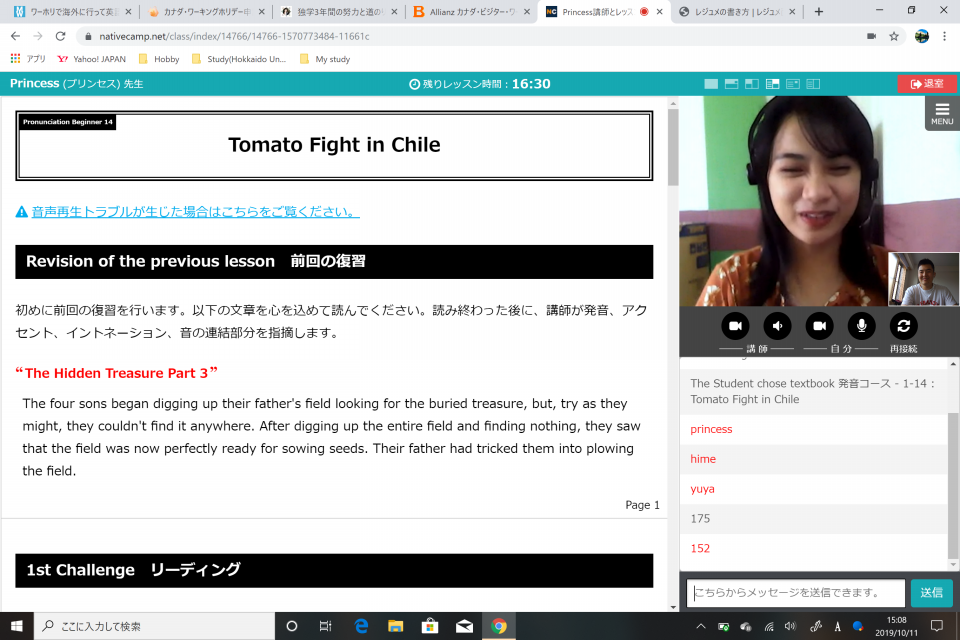Open the Chrome three-dot menu

tap(945, 36)
